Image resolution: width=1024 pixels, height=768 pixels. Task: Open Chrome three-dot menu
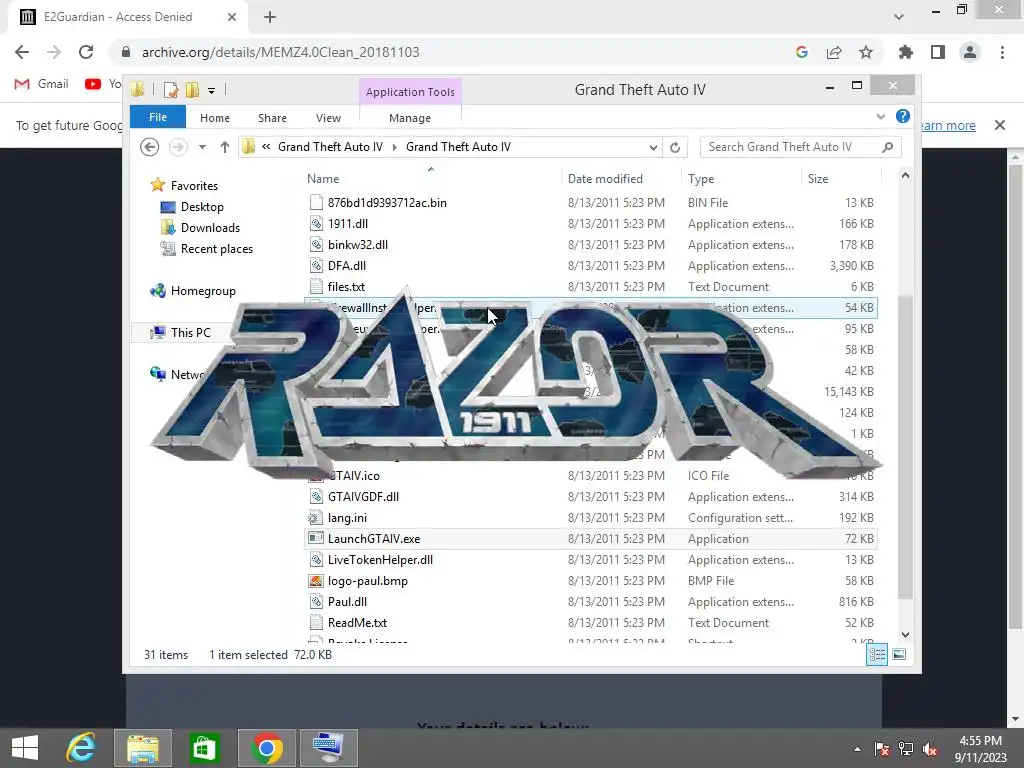(1002, 52)
